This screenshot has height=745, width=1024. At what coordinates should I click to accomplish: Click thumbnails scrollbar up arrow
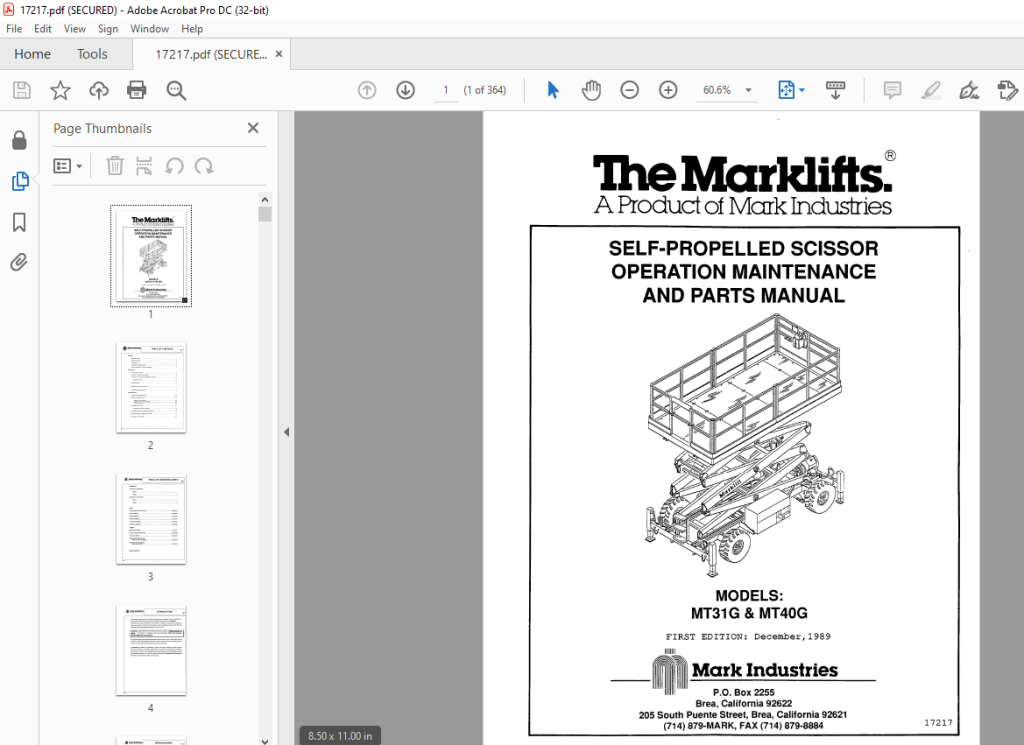click(x=264, y=200)
